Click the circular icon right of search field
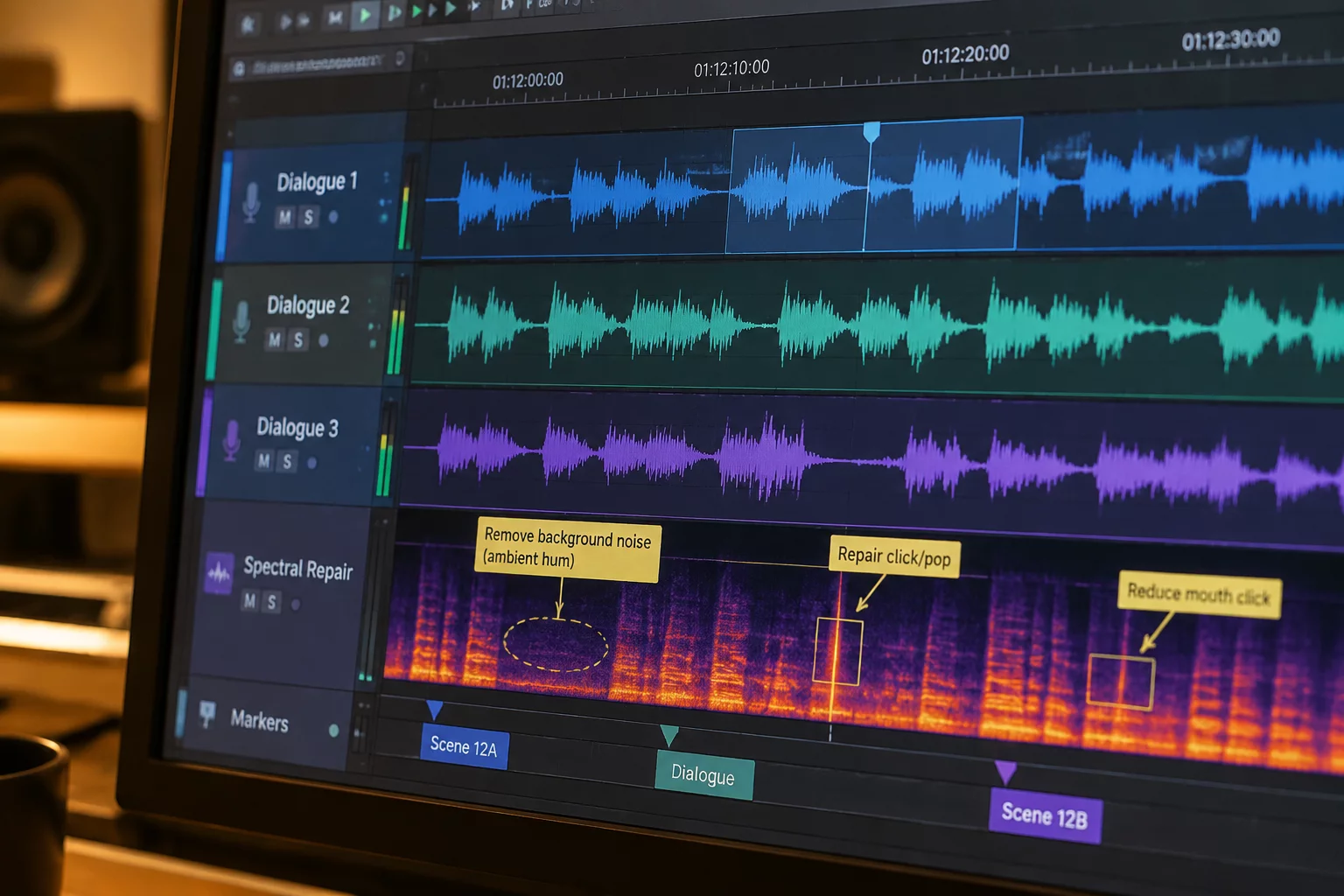This screenshot has height=896, width=1344. [400, 59]
